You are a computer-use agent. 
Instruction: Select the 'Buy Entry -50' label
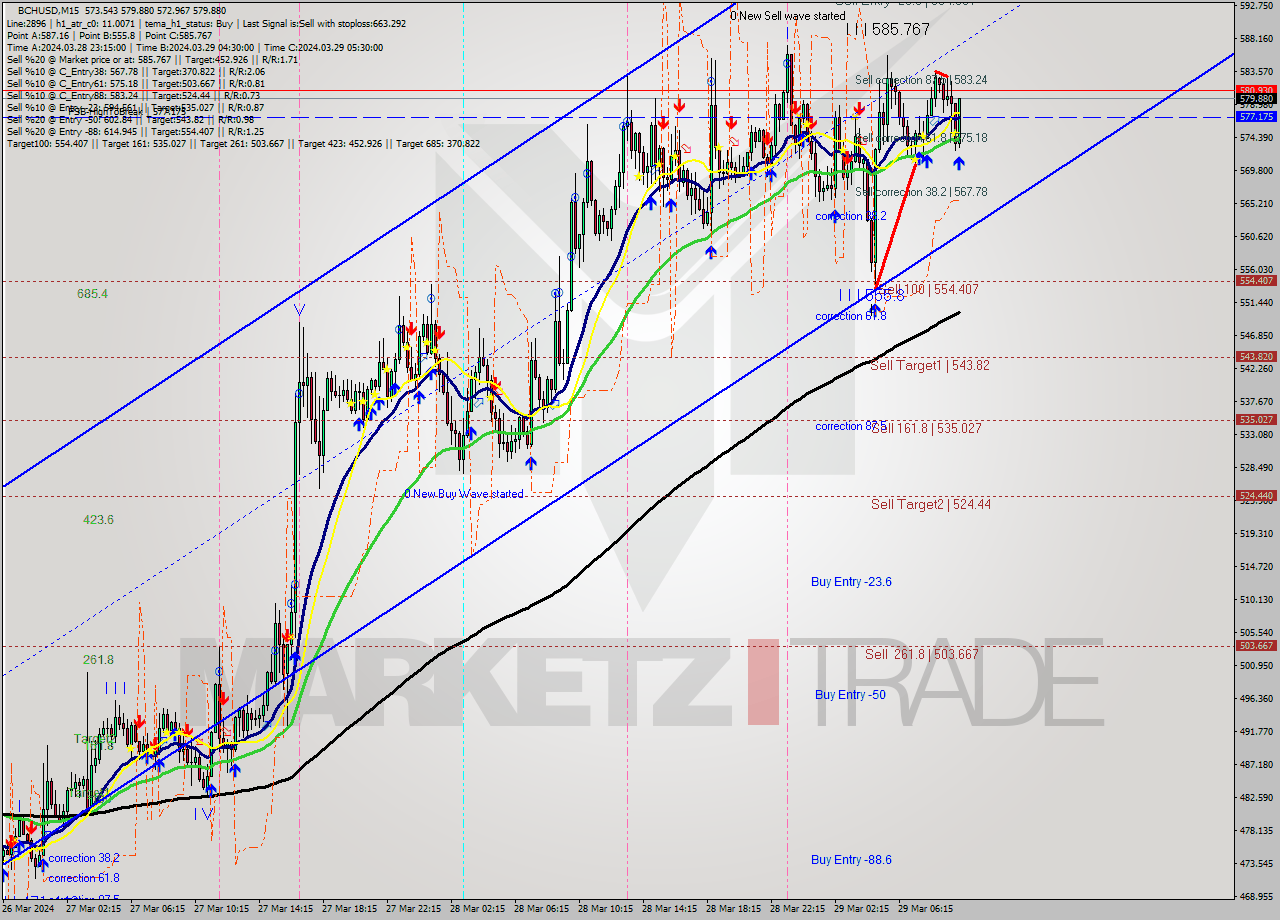tap(850, 694)
